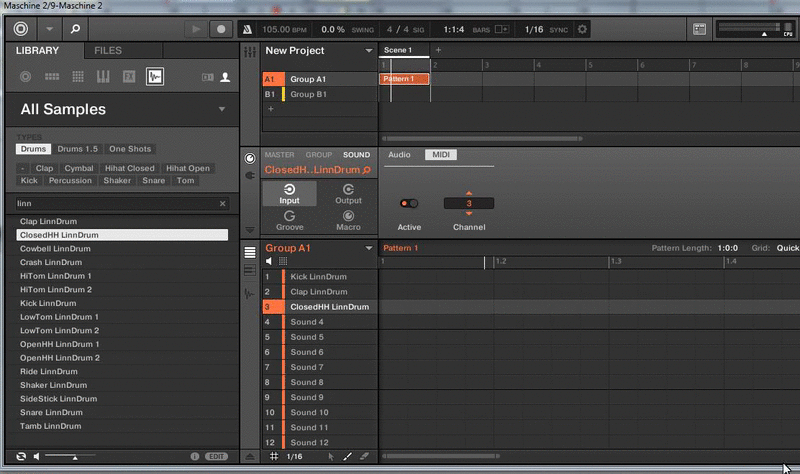Add a new scene with plus

point(438,50)
